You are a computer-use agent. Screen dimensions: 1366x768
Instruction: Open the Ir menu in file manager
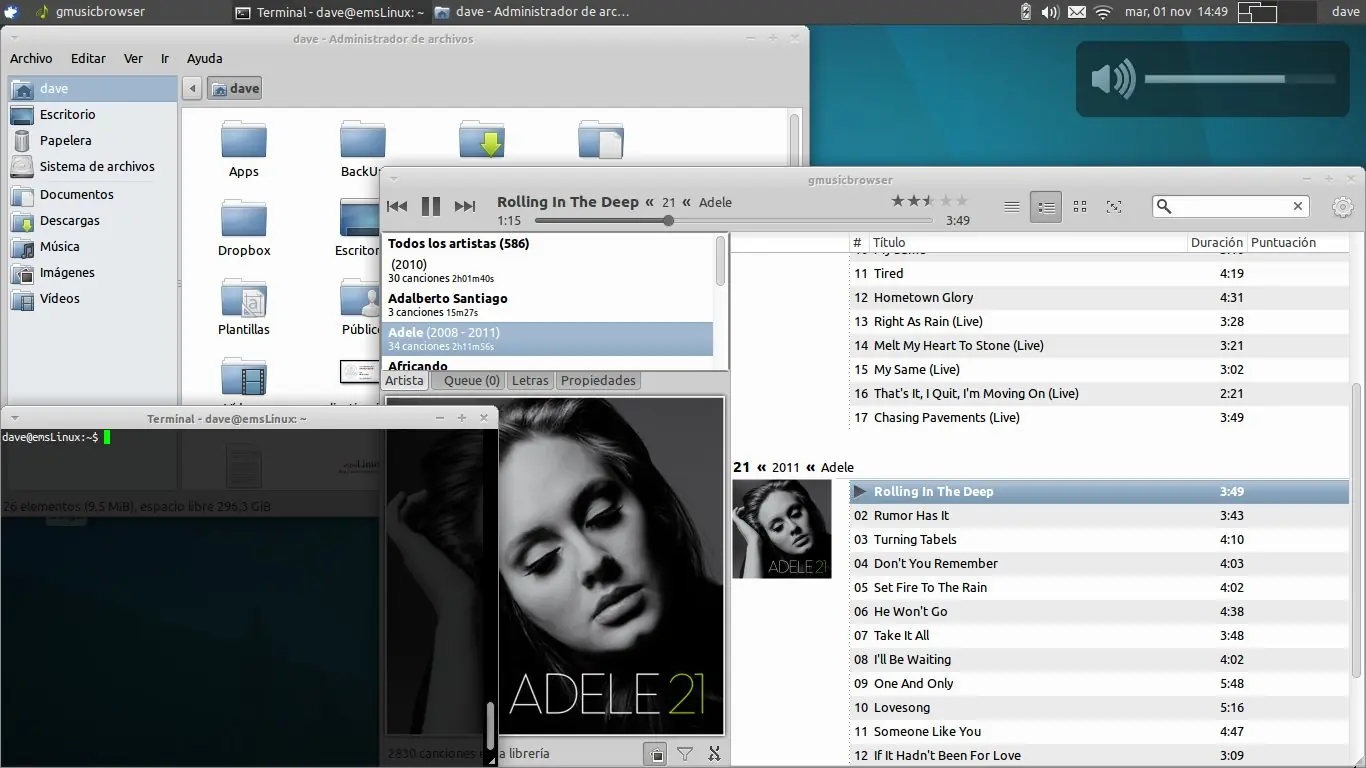point(165,59)
